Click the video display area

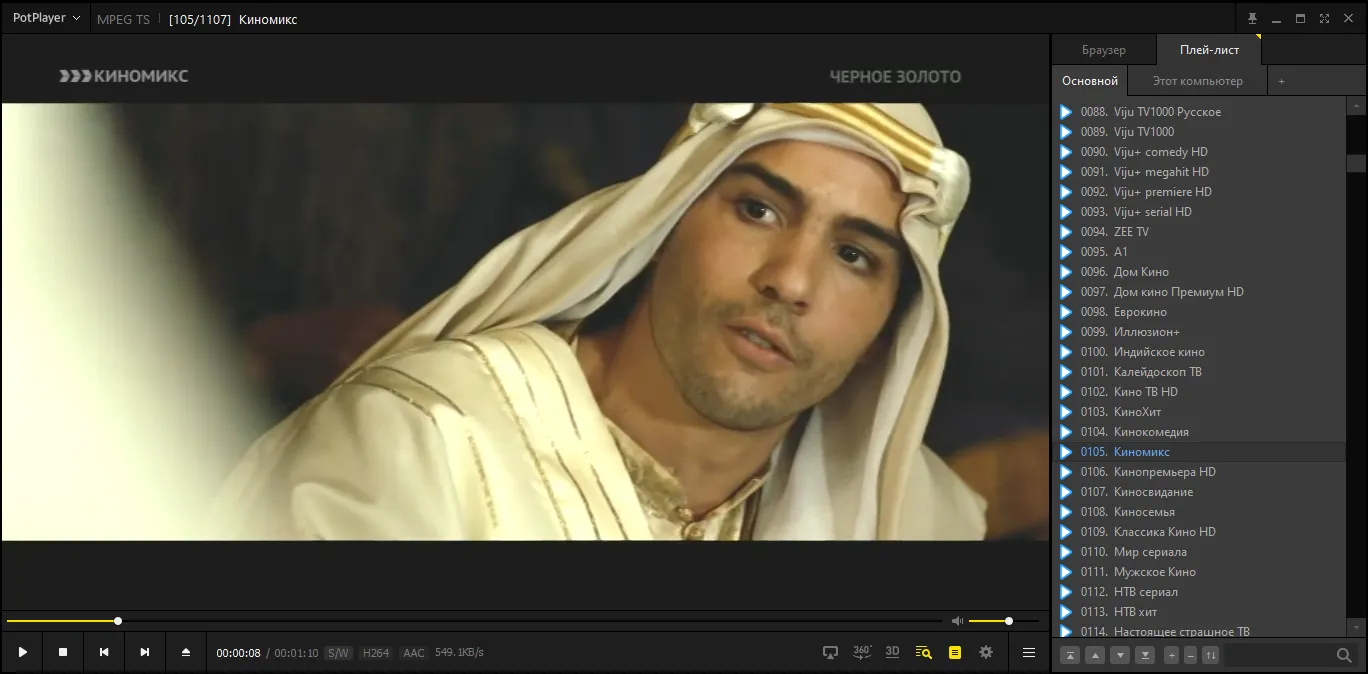tap(525, 322)
